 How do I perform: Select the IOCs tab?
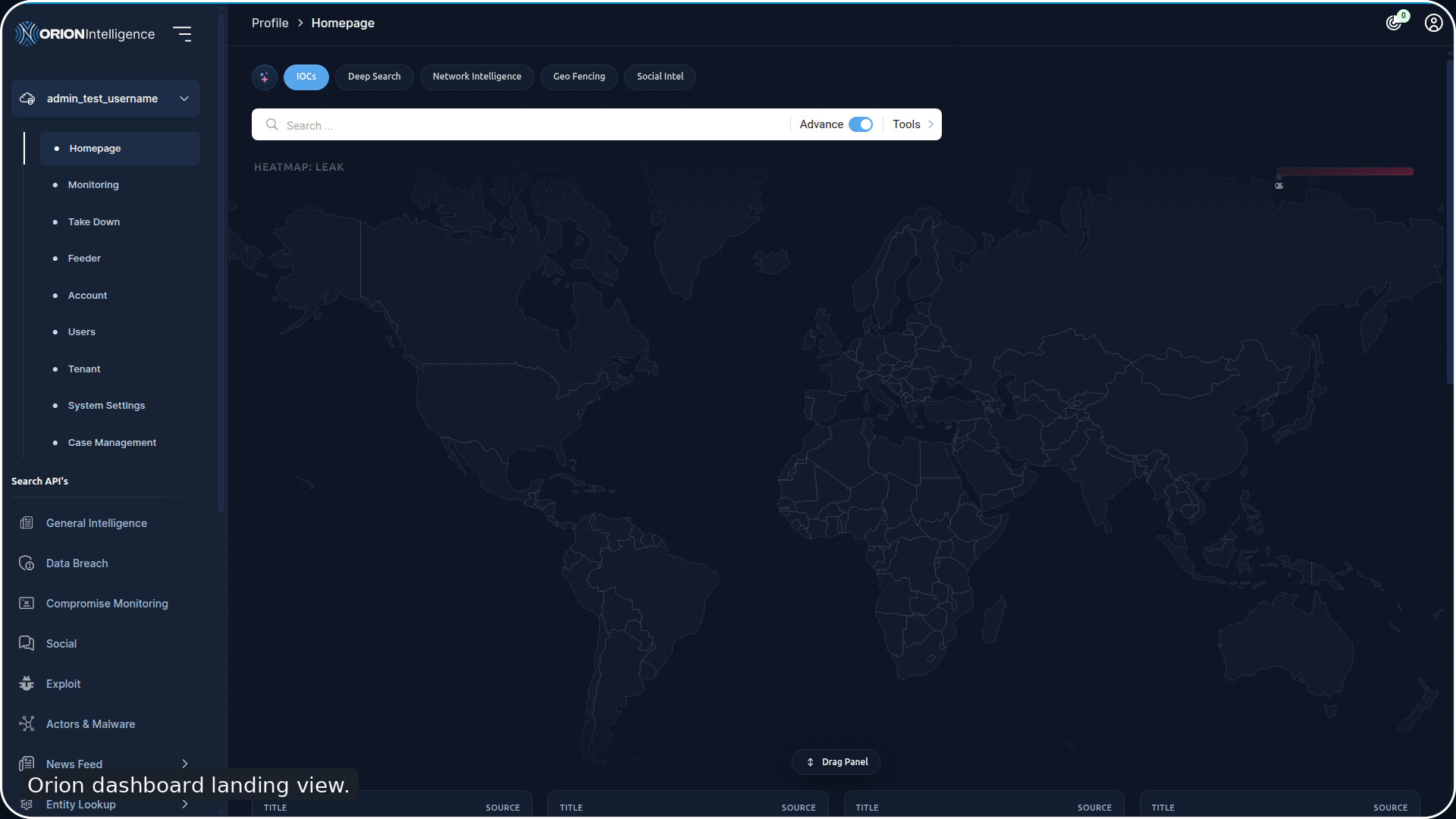pos(306,77)
